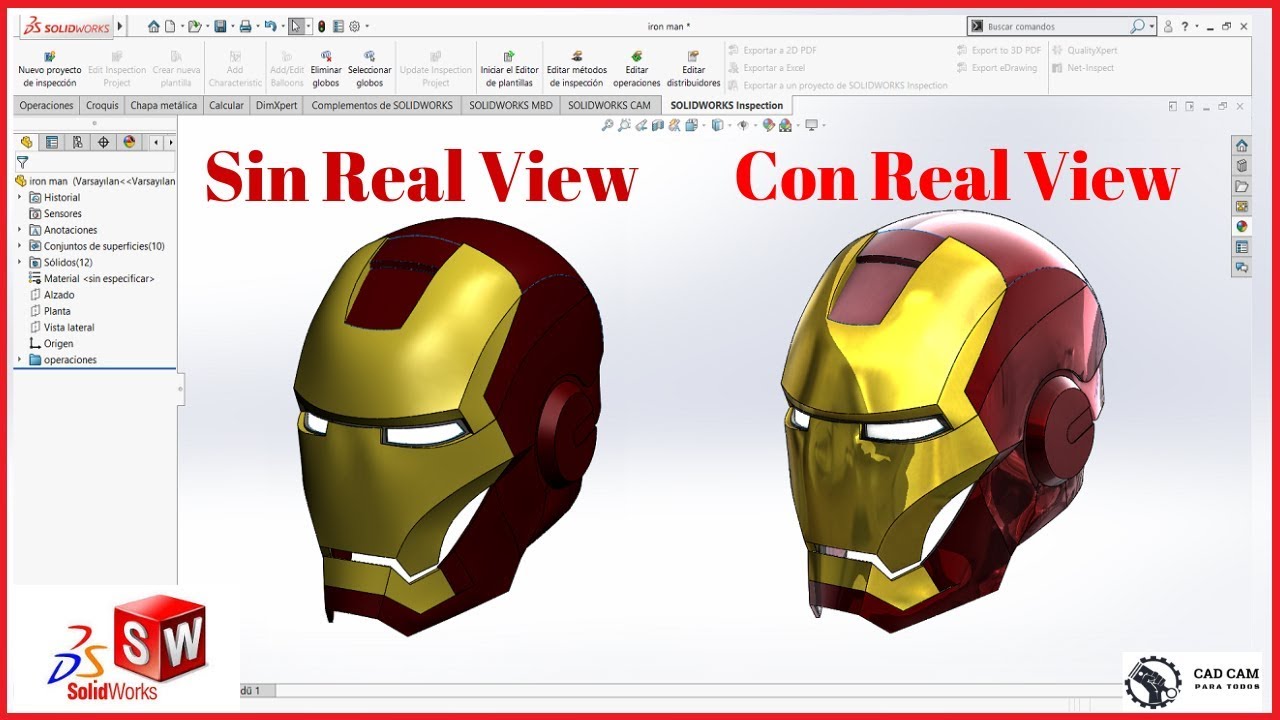Open the ConfigurationManager tab icon
Viewport: 1280px width, 720px height.
78,142
